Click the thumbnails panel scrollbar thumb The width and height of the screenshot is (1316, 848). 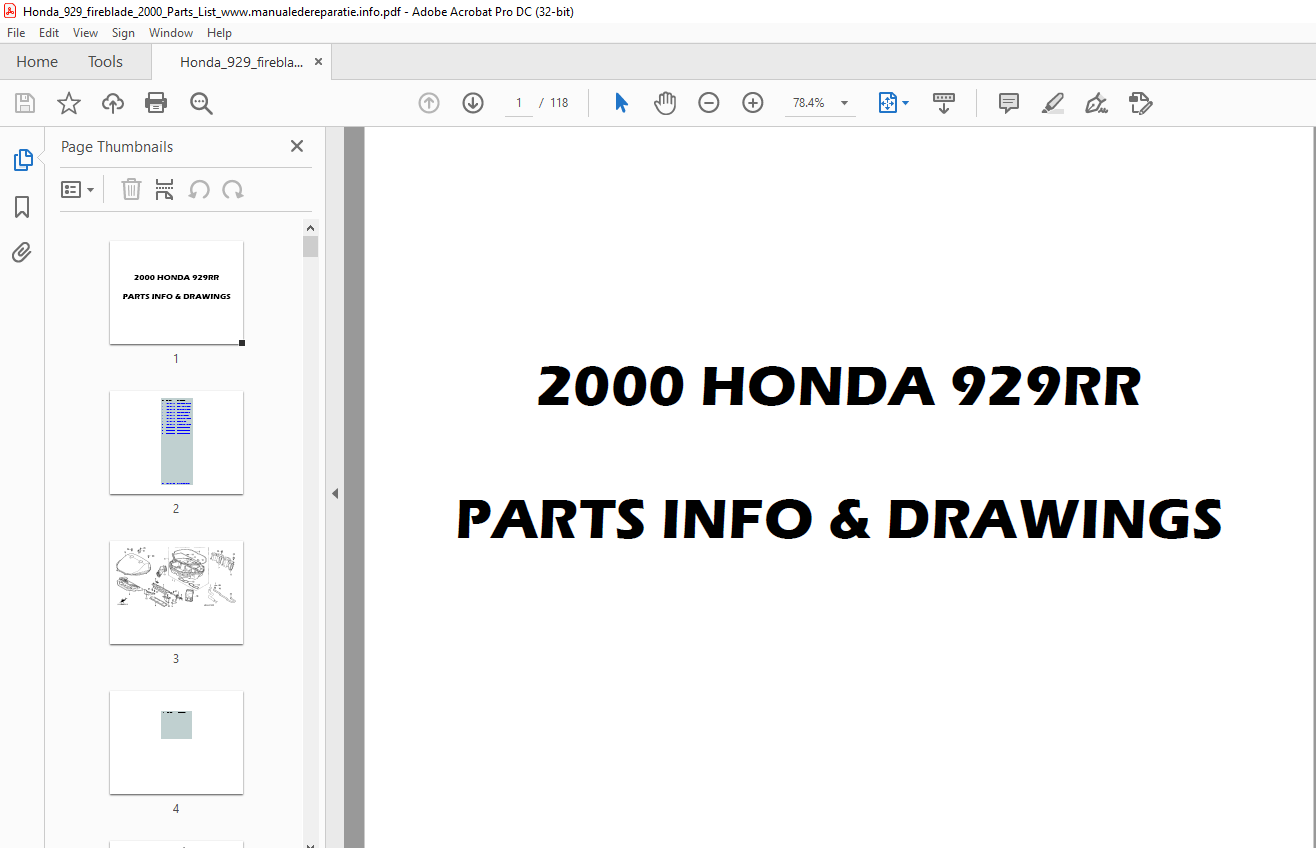tap(311, 246)
